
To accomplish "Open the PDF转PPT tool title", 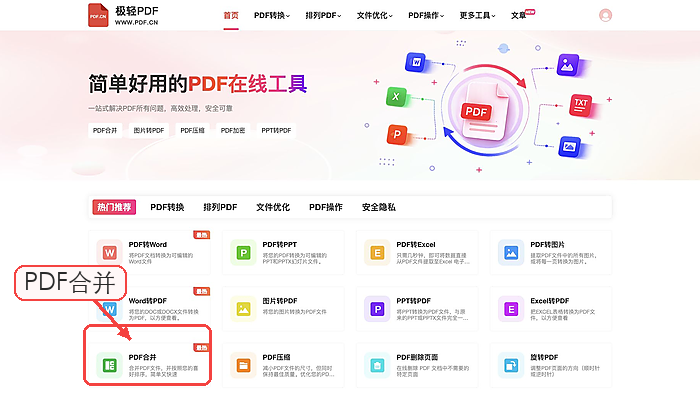I will (279, 245).
